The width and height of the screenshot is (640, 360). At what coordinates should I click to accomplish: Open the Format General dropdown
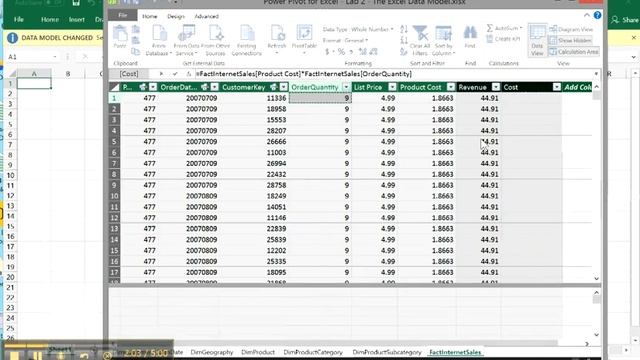345,40
